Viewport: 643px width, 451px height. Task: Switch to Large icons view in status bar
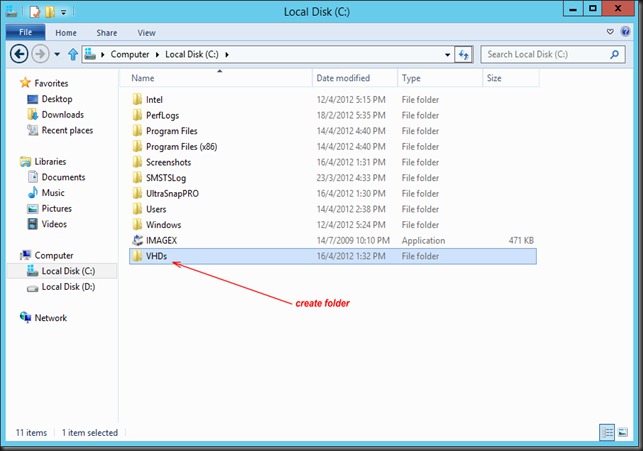pos(623,432)
